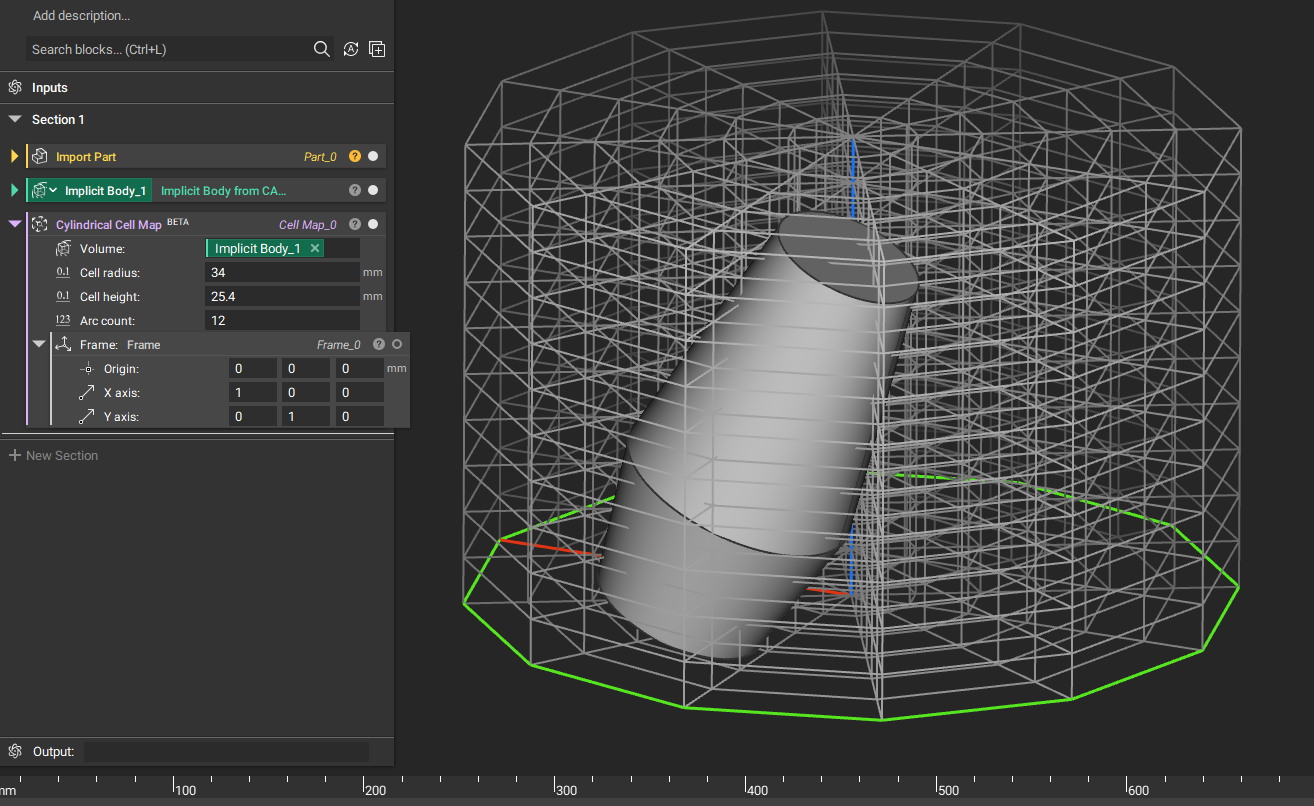Image resolution: width=1314 pixels, height=806 pixels.
Task: Click Origin second coordinate field
Action: (306, 369)
